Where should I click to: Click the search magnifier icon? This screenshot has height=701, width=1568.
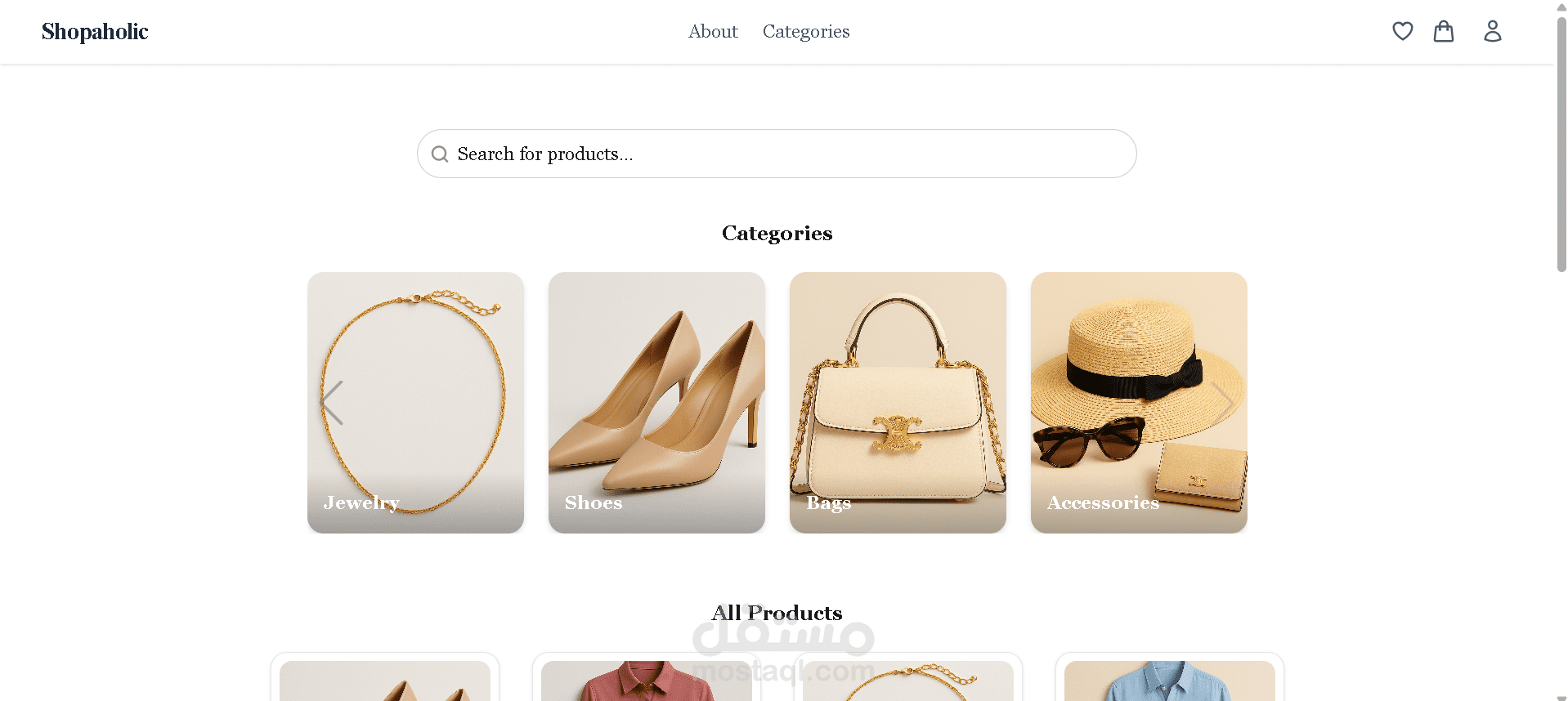[440, 154]
